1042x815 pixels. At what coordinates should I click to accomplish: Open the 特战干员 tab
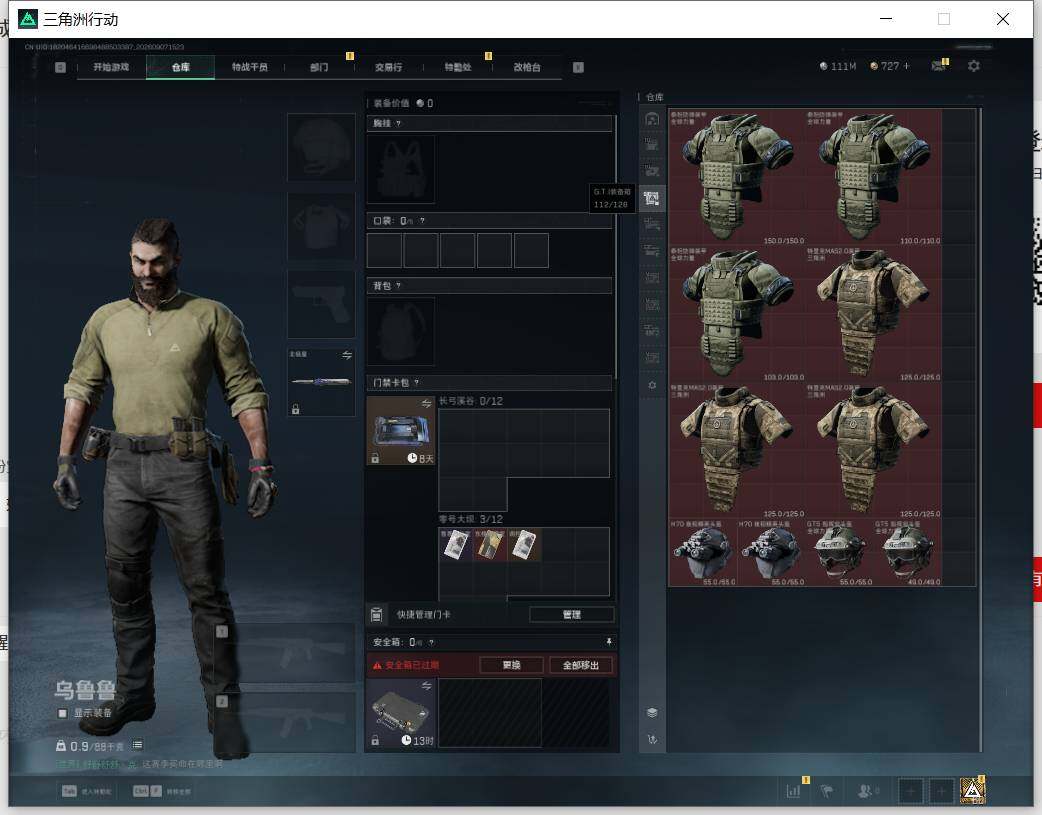click(249, 67)
